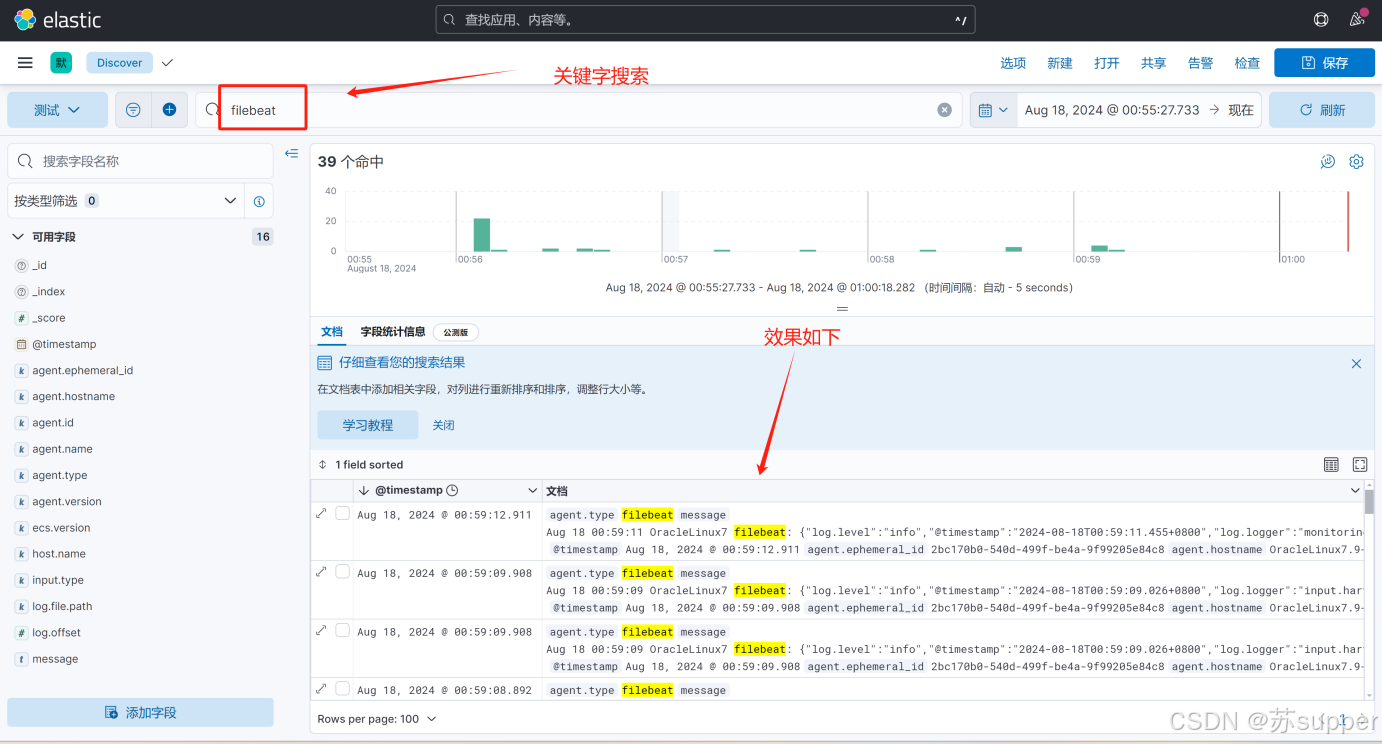Switch to the 字段统计信息 tab
This screenshot has height=744, width=1382.
point(393,332)
